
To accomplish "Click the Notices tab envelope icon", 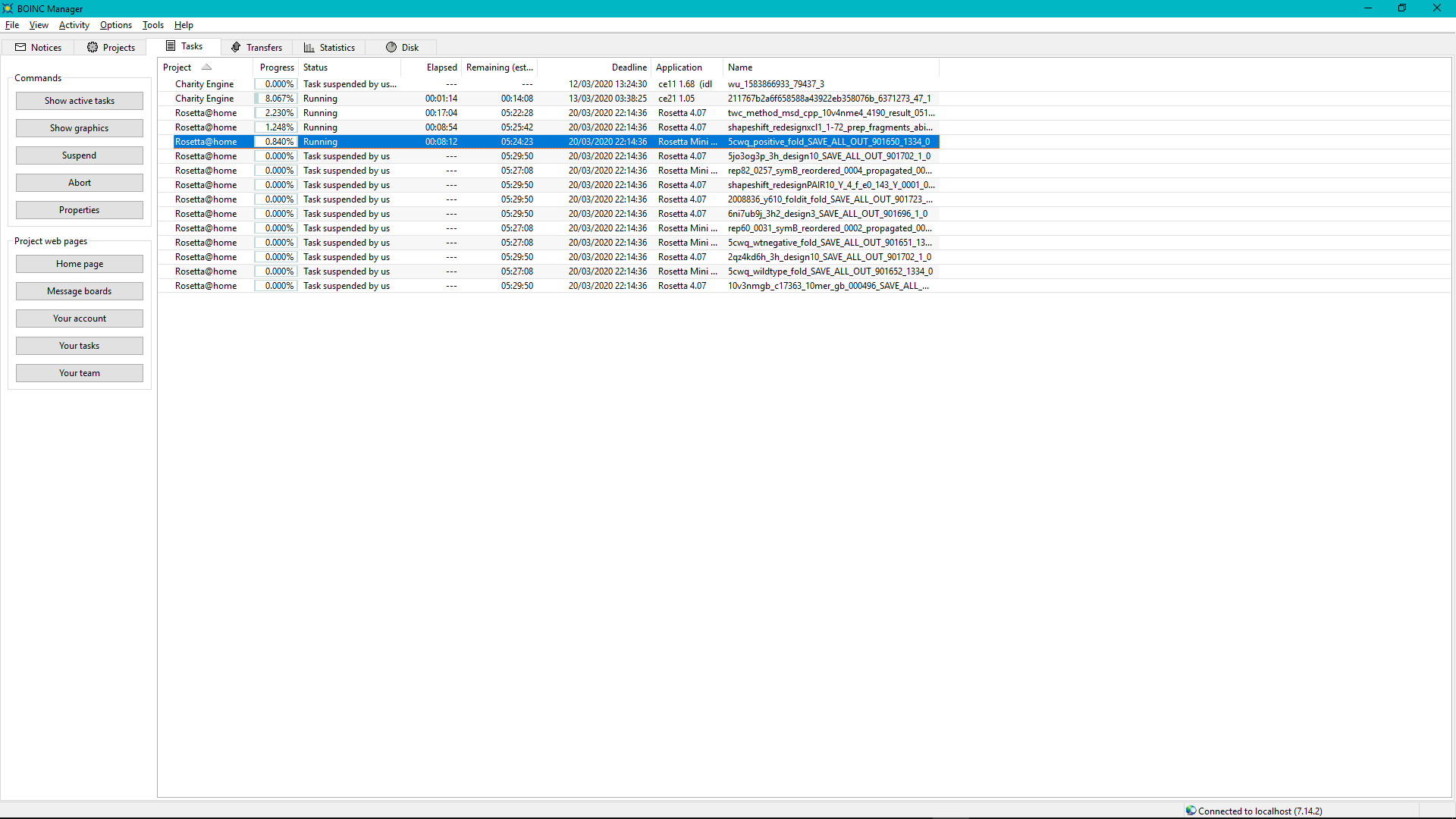I will [20, 47].
